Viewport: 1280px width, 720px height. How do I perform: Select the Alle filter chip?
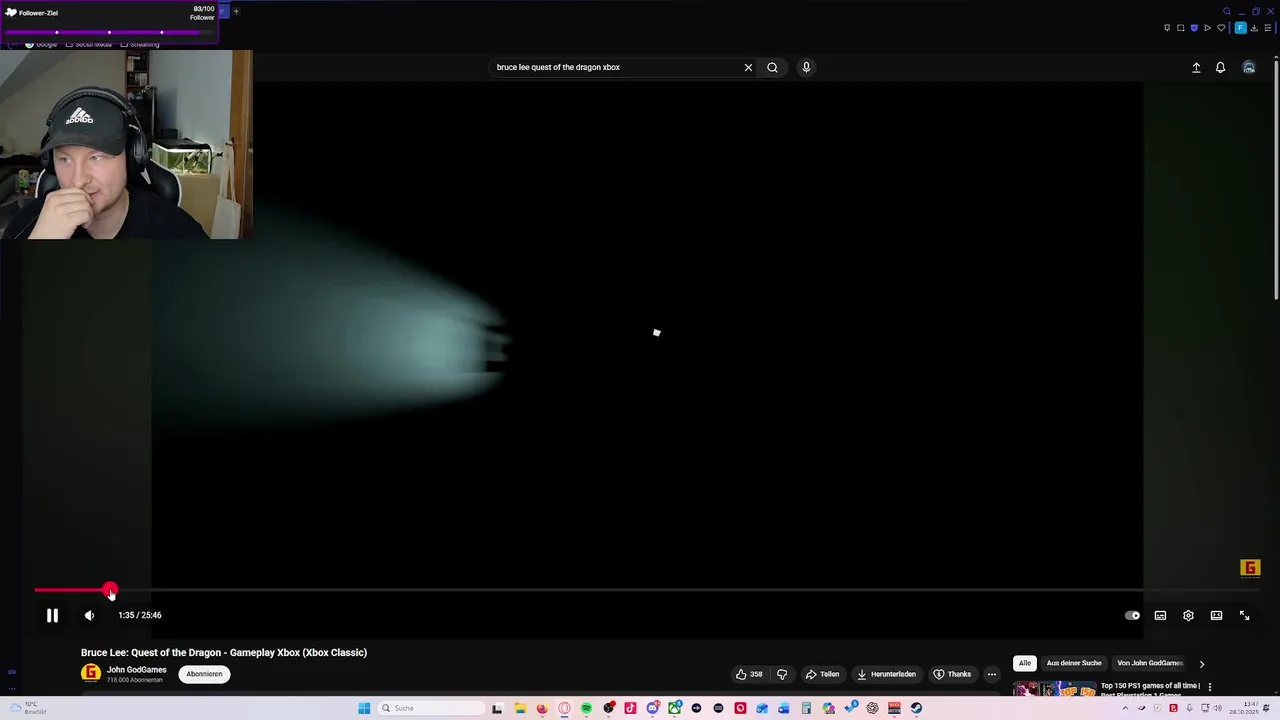(x=1024, y=663)
